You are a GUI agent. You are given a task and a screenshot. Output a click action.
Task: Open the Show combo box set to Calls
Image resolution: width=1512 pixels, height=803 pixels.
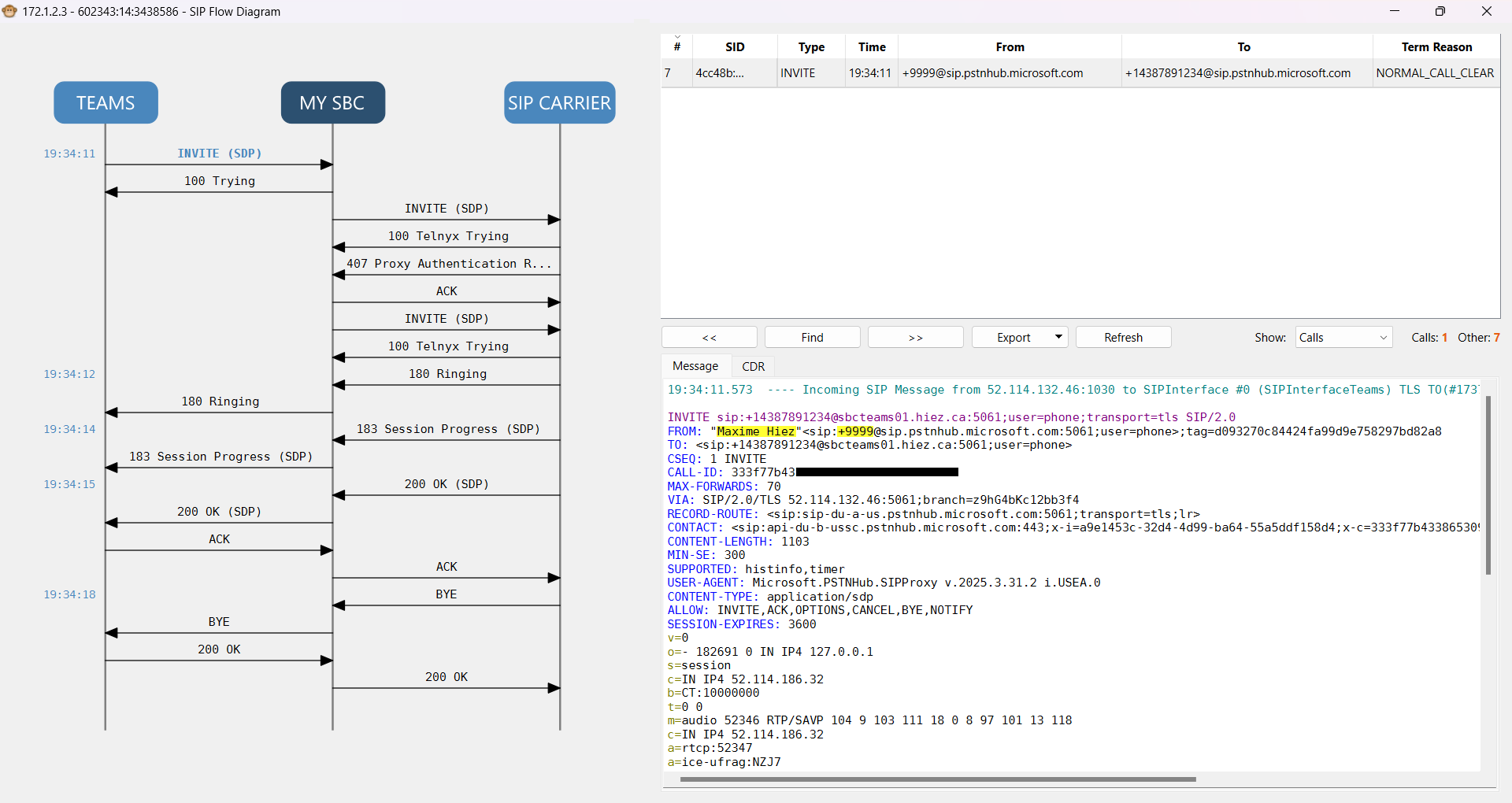coord(1343,337)
